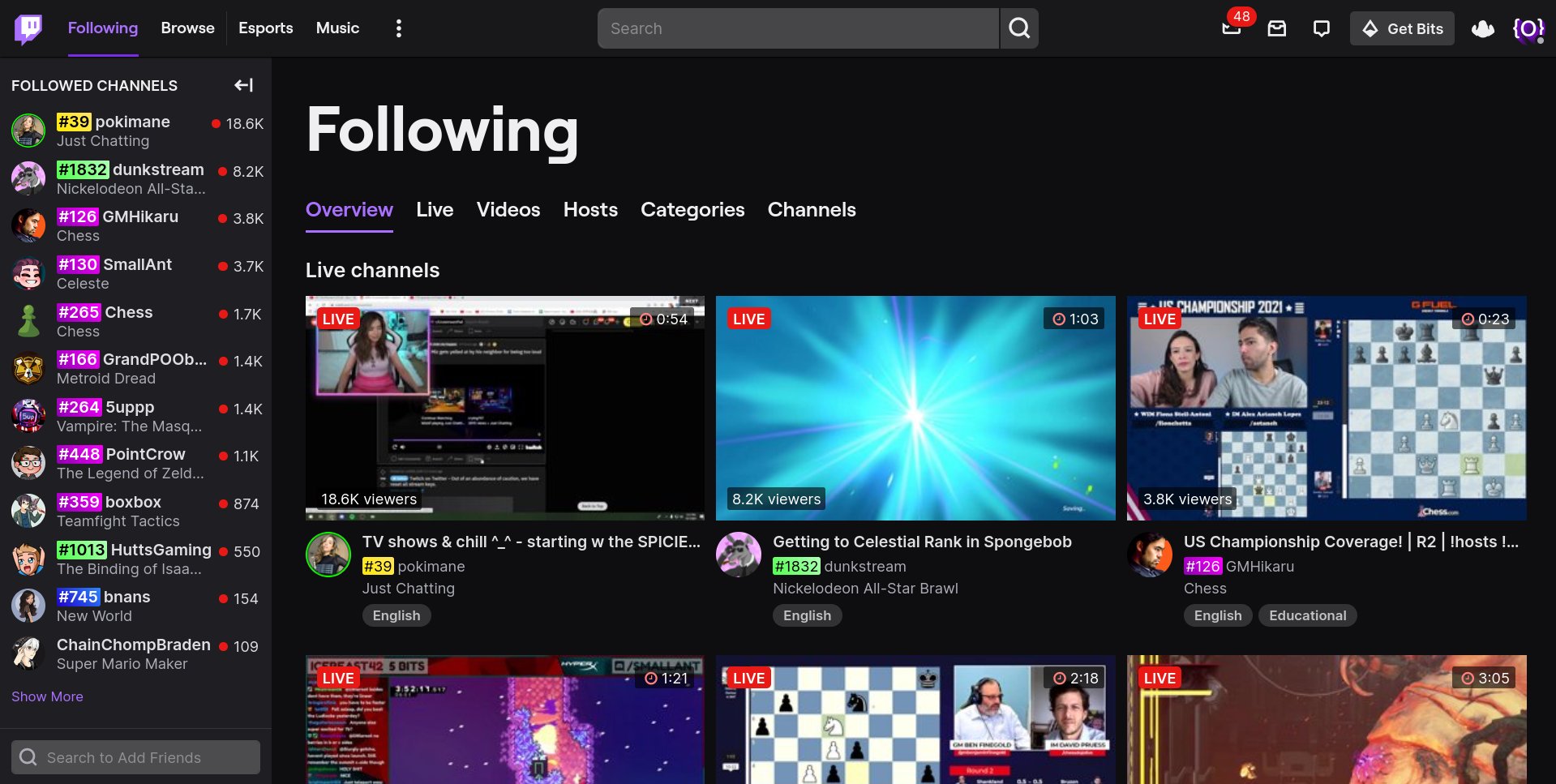Click "New World" text under bnans
1556x784 pixels.
(94, 616)
